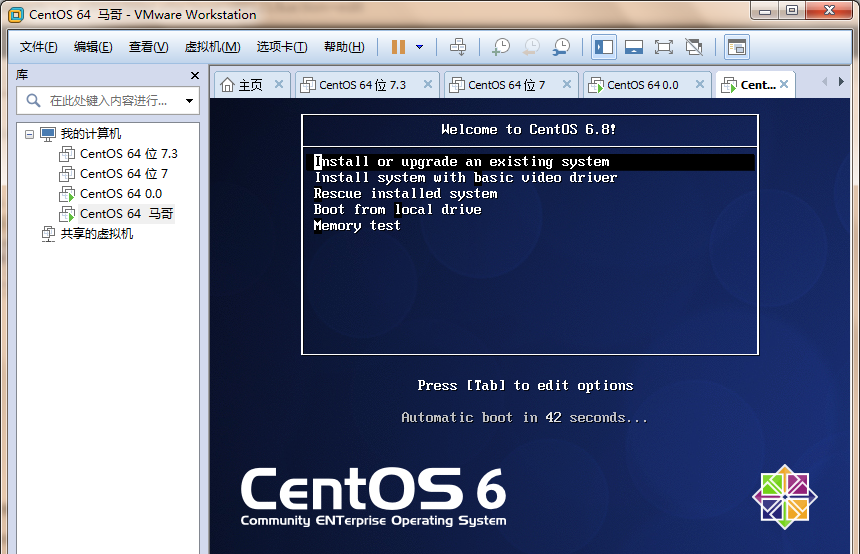Click the send Ctrl+Alt+Del toolbar icon

coord(458,47)
